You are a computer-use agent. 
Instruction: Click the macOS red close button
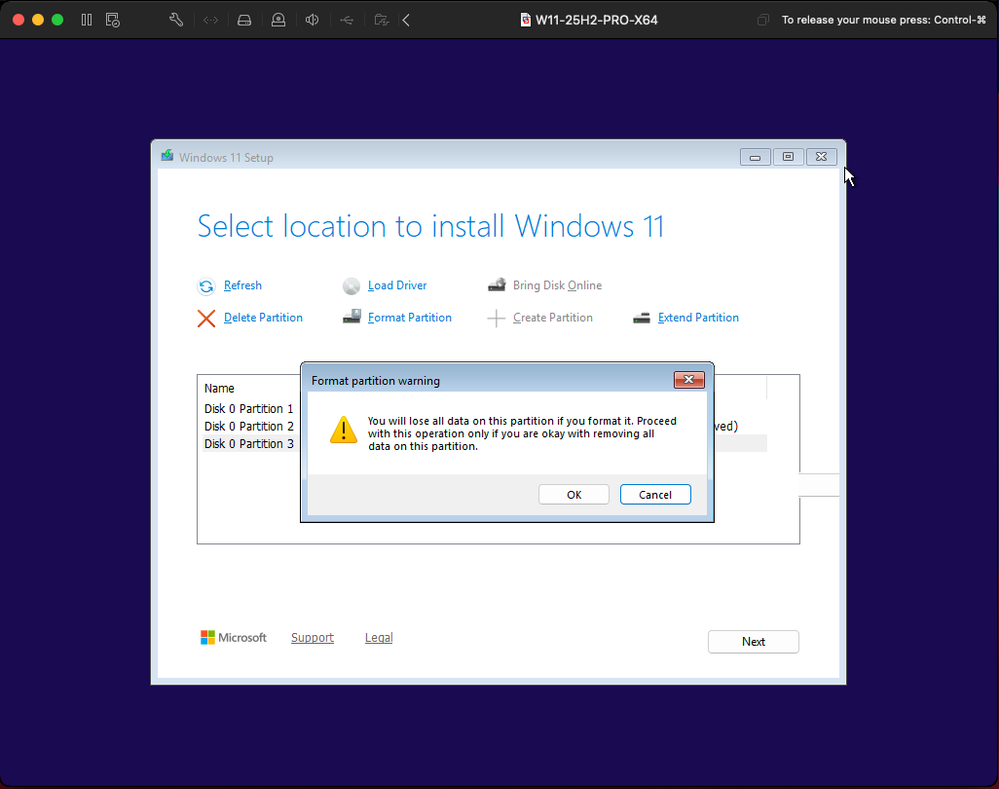click(18, 20)
